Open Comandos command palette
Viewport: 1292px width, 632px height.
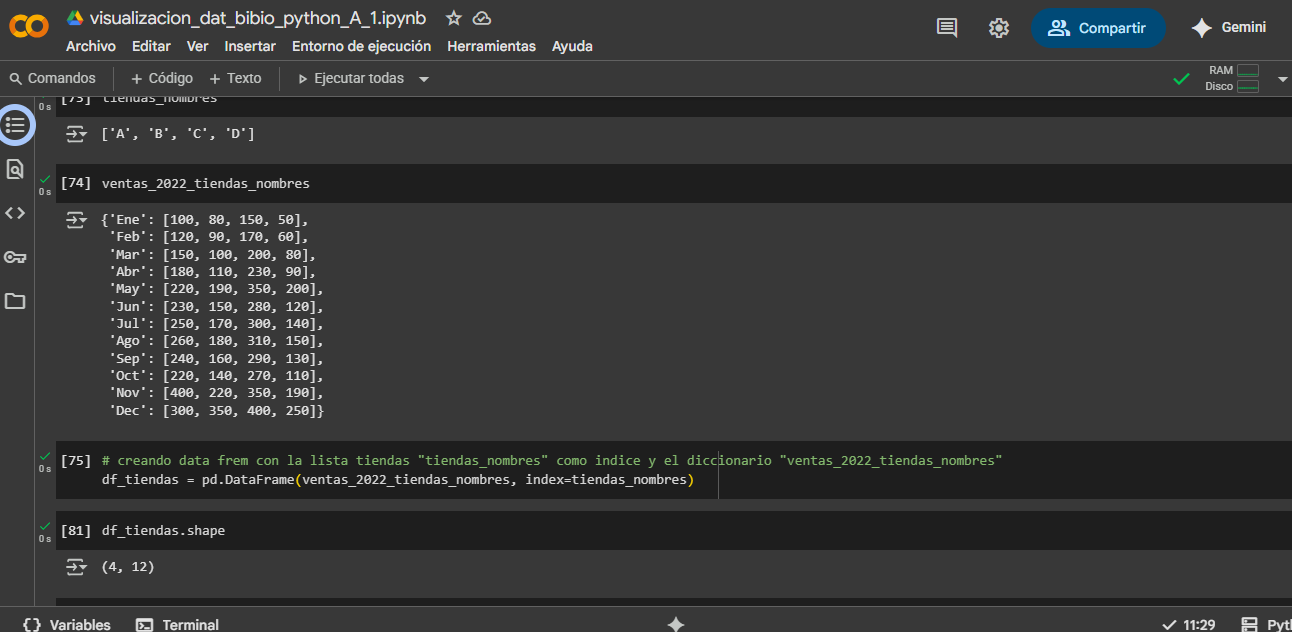click(53, 78)
